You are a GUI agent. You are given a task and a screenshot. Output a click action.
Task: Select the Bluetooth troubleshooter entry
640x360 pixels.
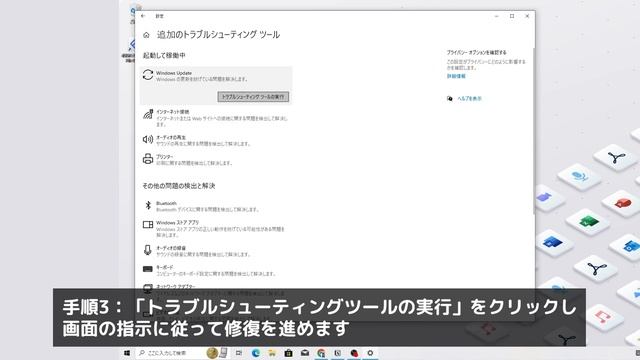coord(216,206)
